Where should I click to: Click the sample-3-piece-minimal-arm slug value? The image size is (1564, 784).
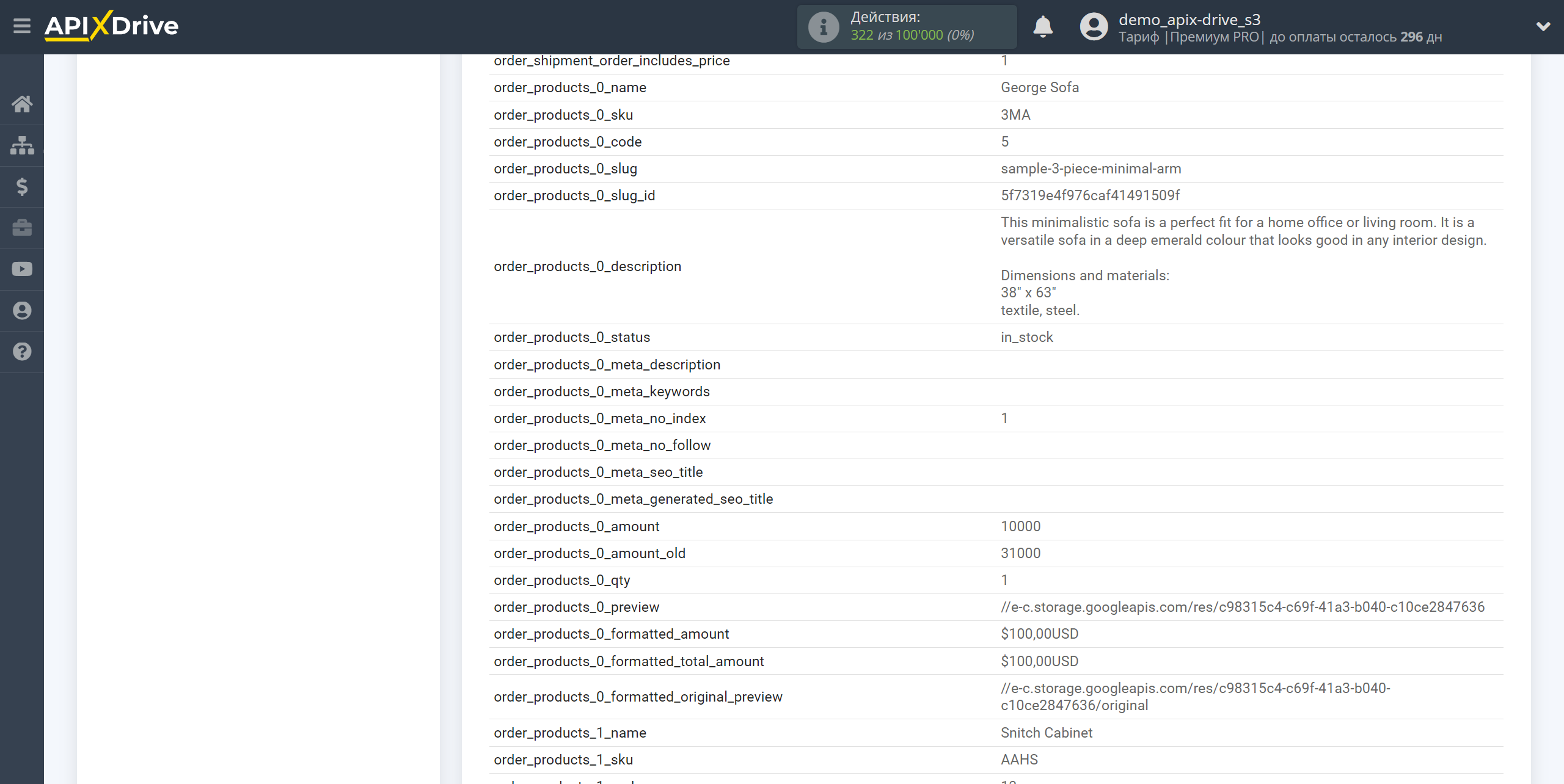click(x=1091, y=169)
